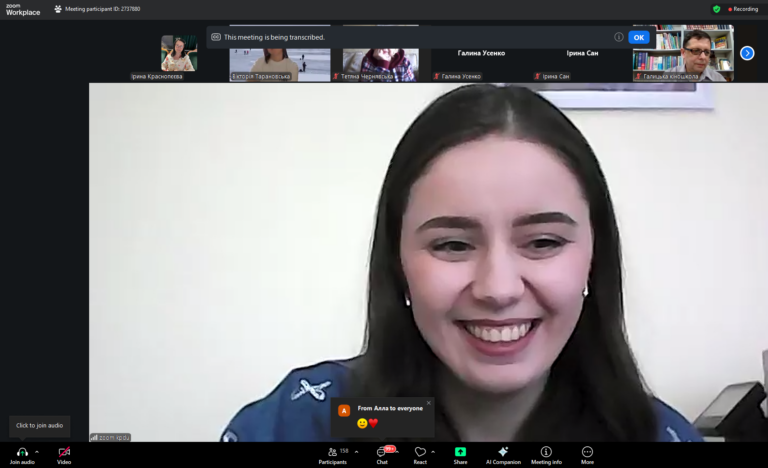Click the green security shield icon
This screenshot has width=768, height=468.
pos(717,9)
